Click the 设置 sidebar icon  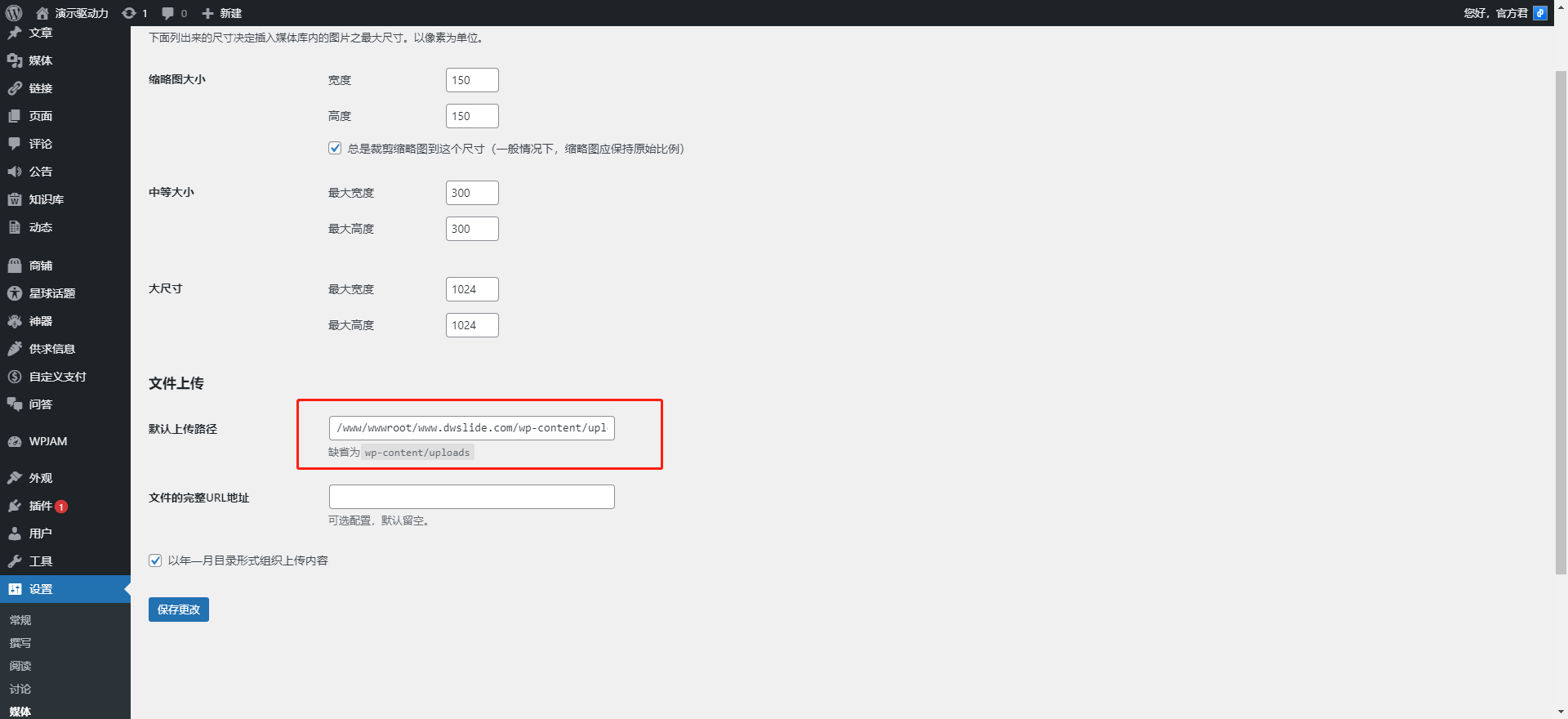(15, 589)
